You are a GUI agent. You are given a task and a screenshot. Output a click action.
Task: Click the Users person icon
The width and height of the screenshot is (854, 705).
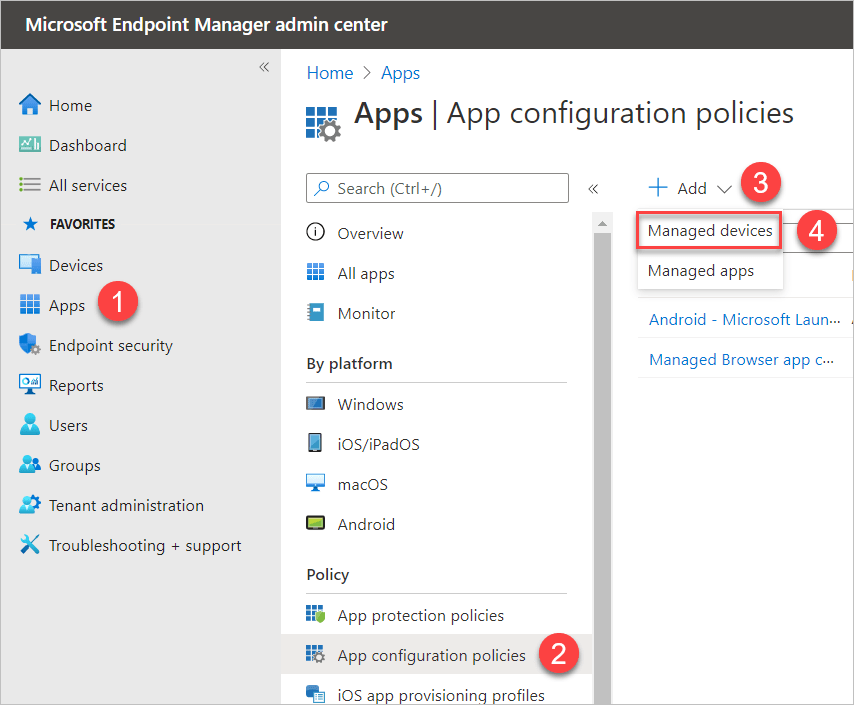point(29,424)
